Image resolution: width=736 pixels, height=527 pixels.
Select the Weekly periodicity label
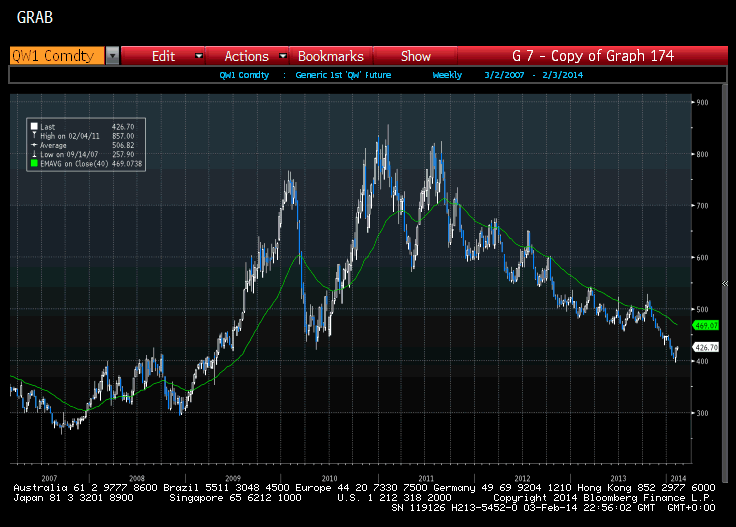[x=447, y=75]
